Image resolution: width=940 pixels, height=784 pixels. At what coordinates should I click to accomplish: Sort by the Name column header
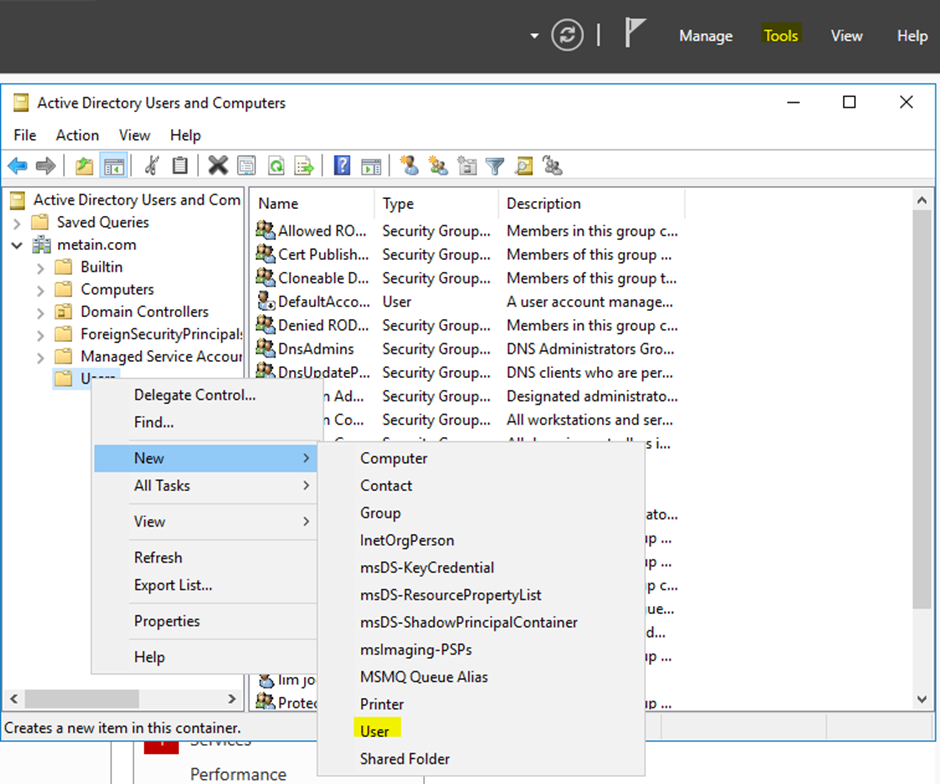click(312, 204)
